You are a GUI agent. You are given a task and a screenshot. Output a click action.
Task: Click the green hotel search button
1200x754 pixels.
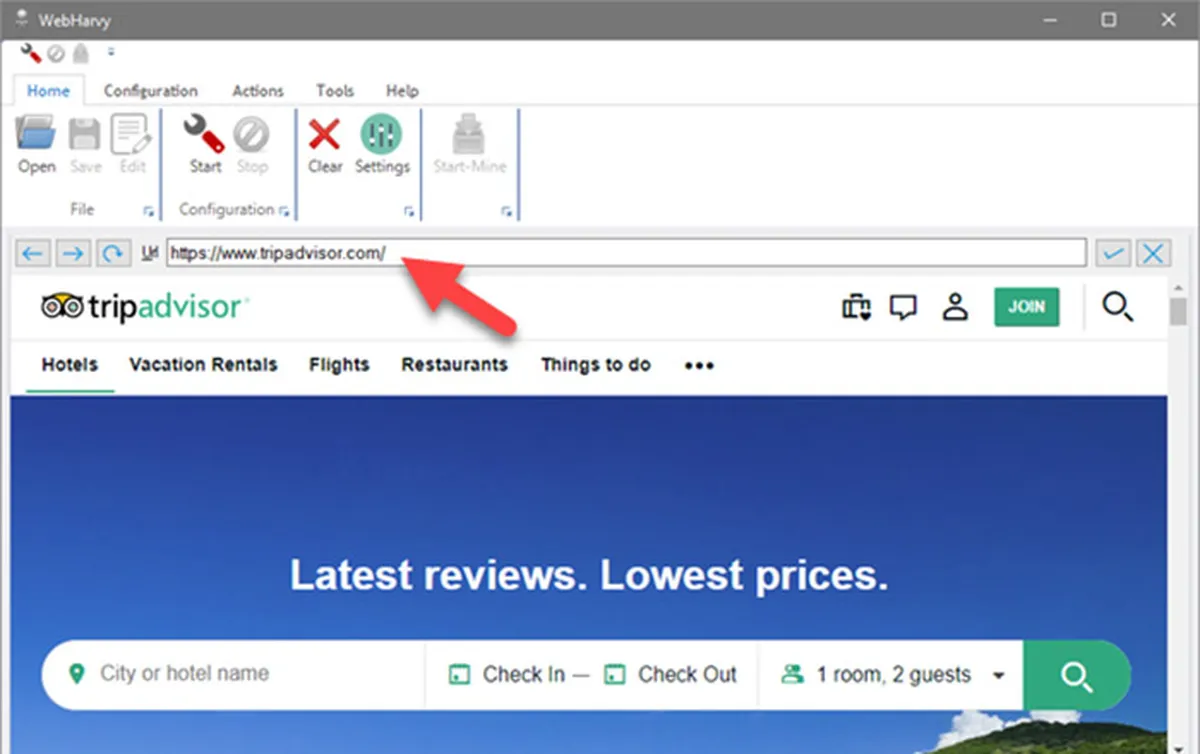[x=1077, y=675]
